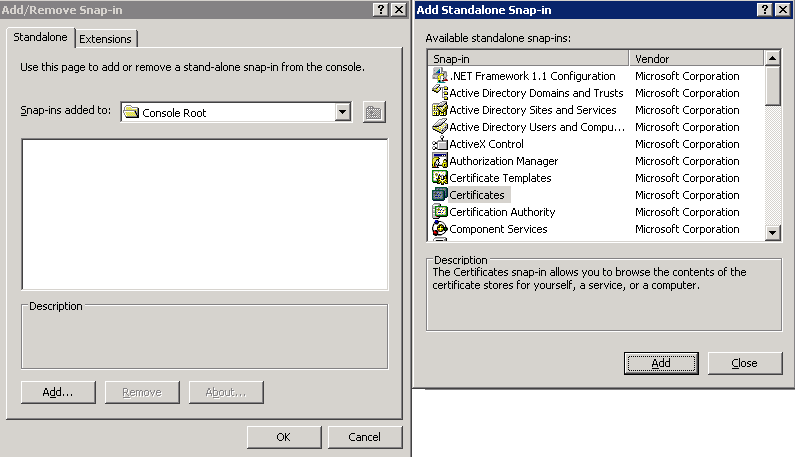Select the Certificate Templates icon
The image size is (795, 459).
(x=439, y=178)
